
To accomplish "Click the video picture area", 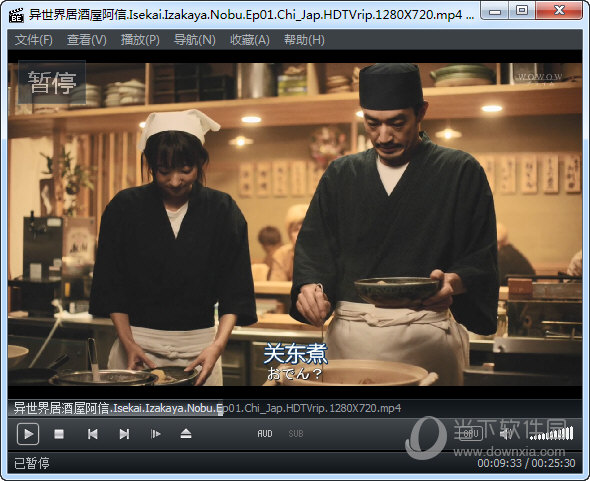I will tap(295, 224).
